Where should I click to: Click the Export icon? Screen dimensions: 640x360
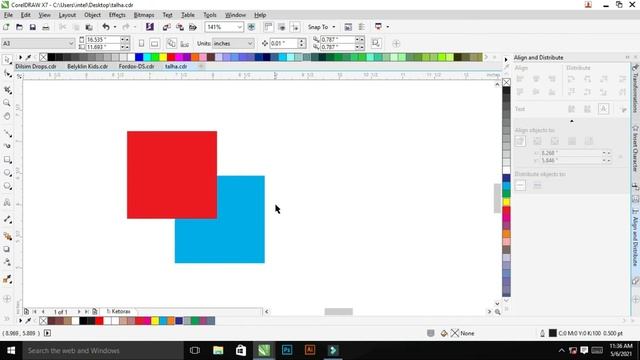180,27
